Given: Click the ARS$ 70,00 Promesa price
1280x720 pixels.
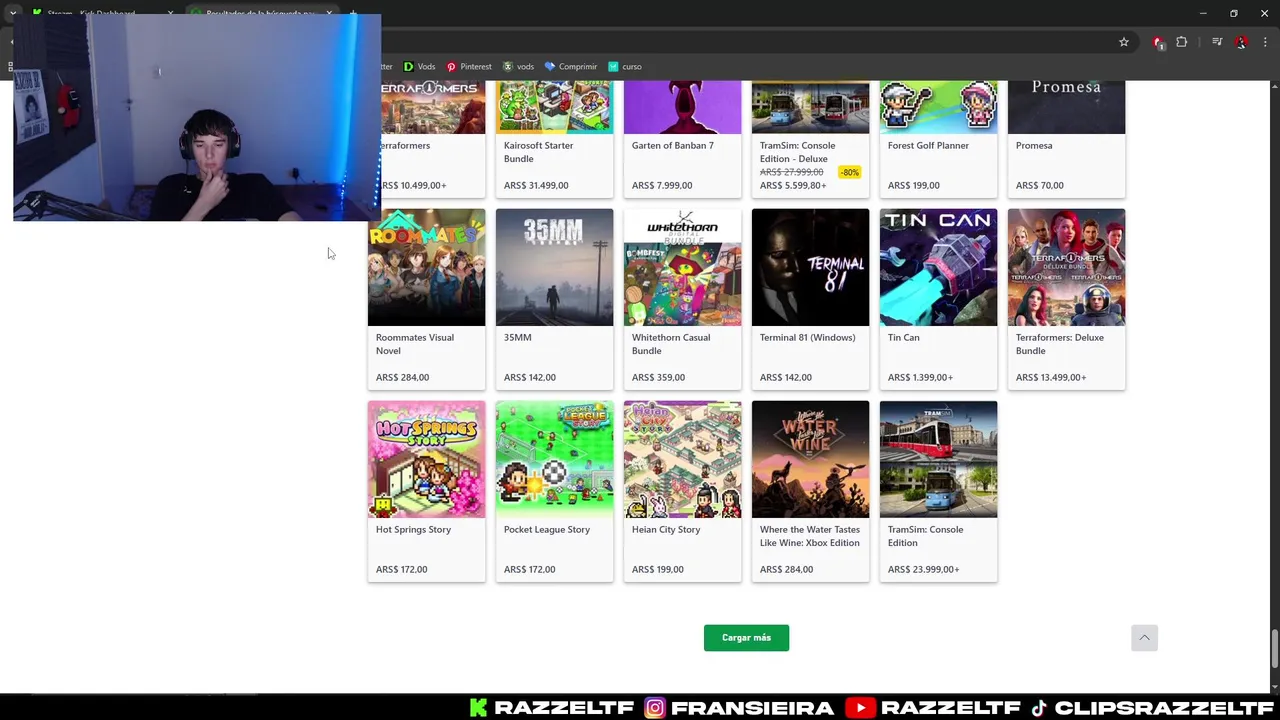Looking at the screenshot, I should pos(1040,185).
